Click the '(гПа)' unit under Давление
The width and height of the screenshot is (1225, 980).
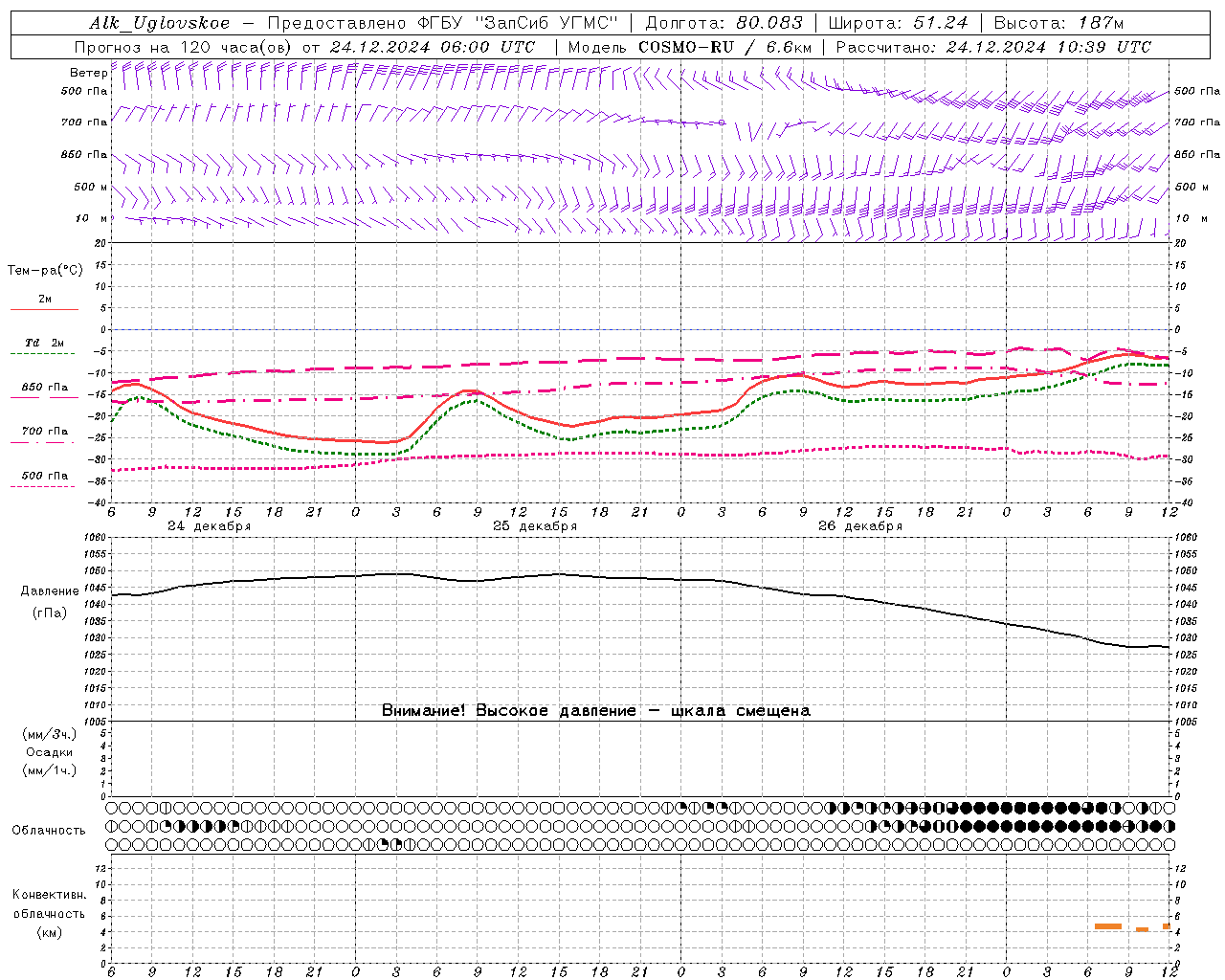click(50, 613)
